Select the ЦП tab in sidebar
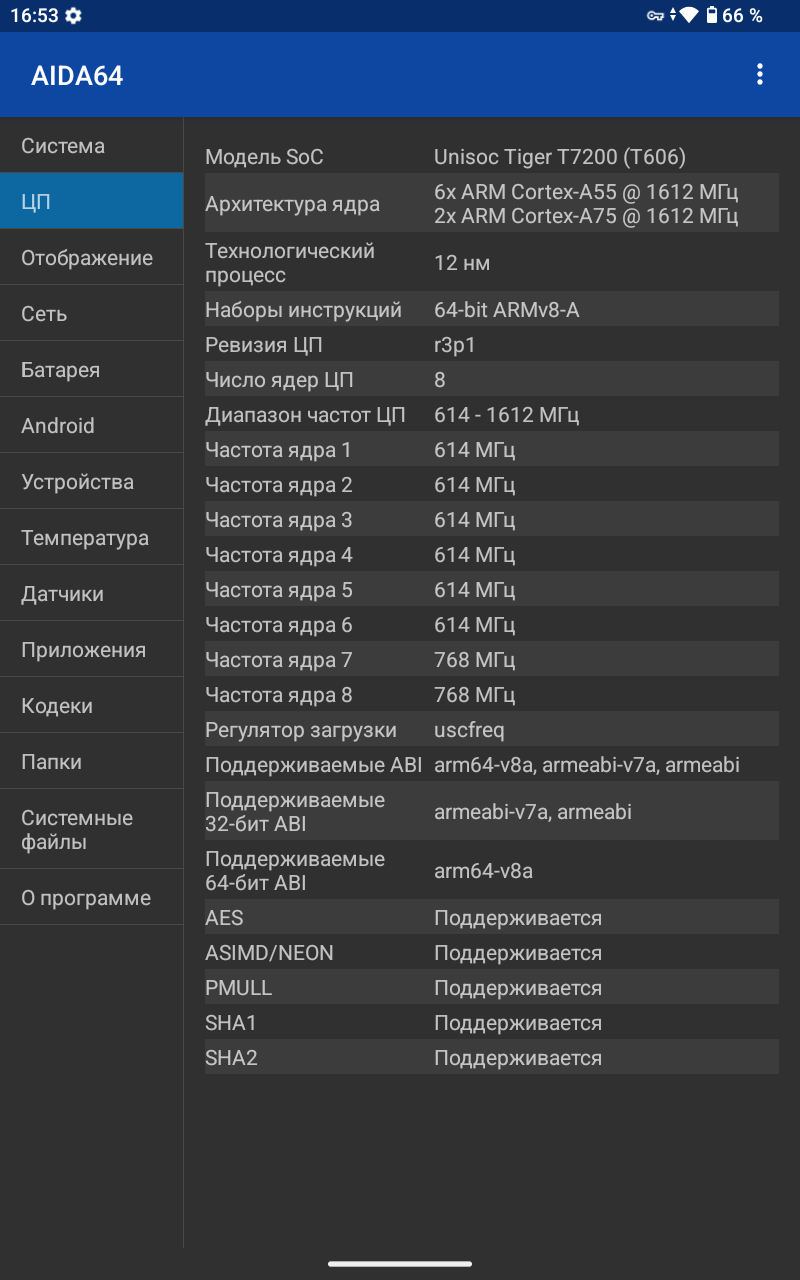The height and width of the screenshot is (1280, 800). 91,202
